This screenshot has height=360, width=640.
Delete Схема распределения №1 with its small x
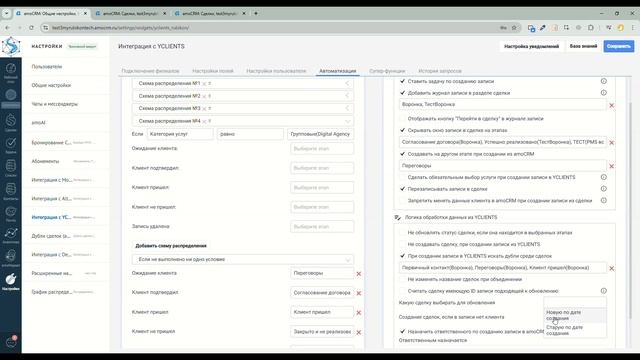tap(204, 84)
